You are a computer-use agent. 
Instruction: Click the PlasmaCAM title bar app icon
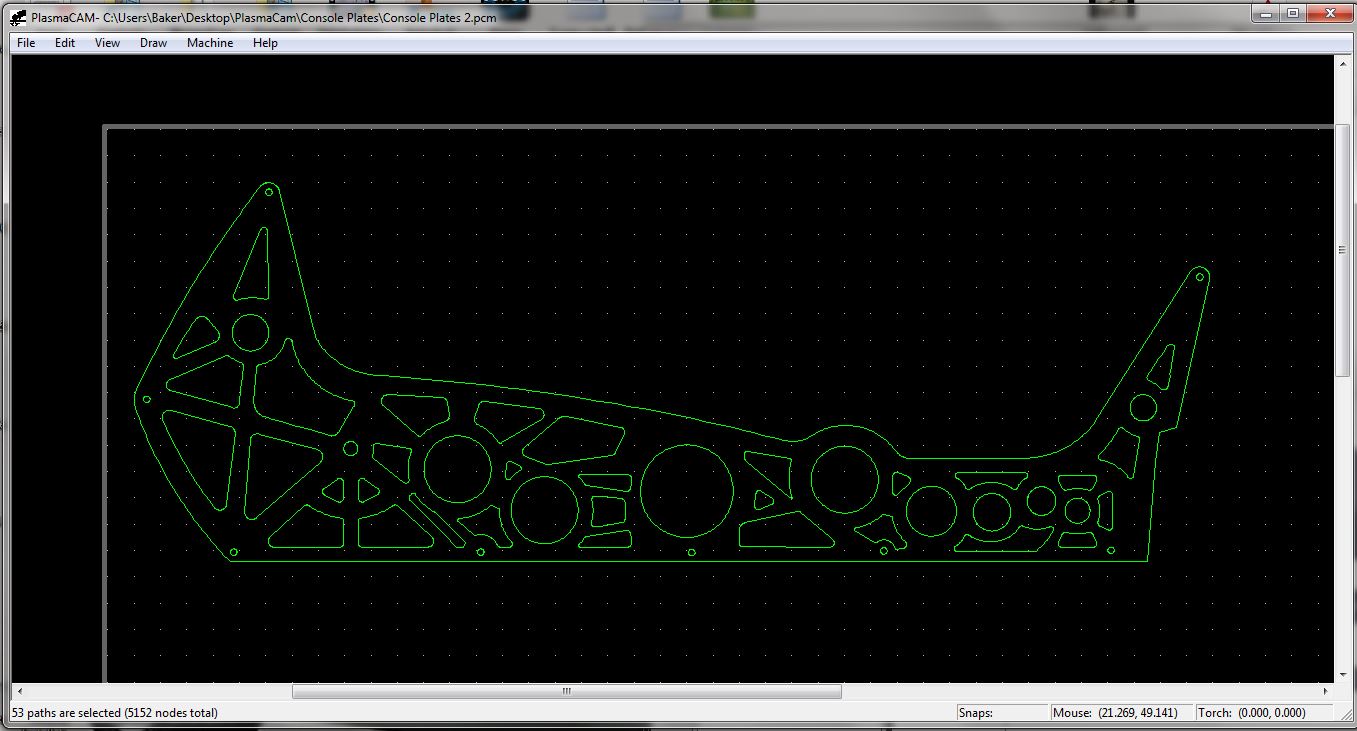(18, 17)
